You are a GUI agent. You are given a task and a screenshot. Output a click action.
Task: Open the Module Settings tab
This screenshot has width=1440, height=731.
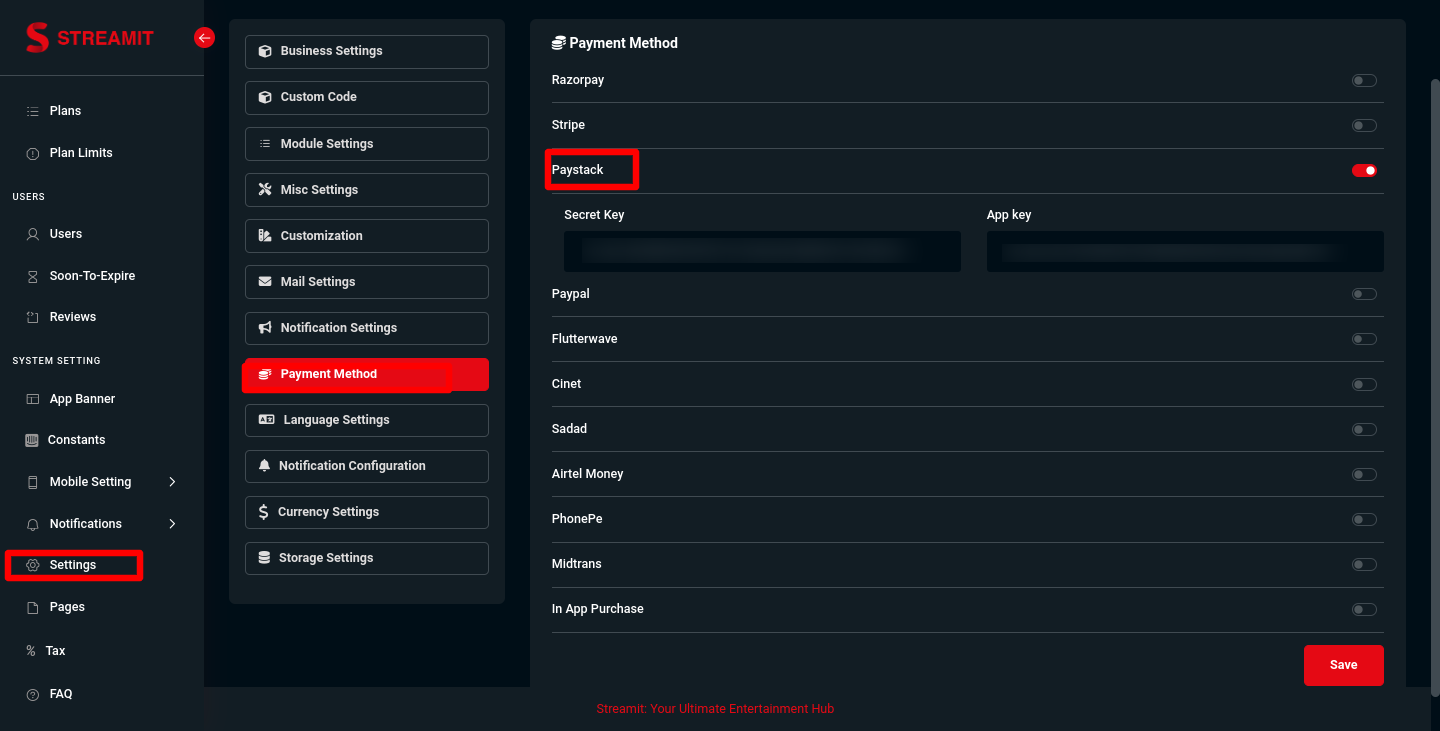(x=367, y=144)
